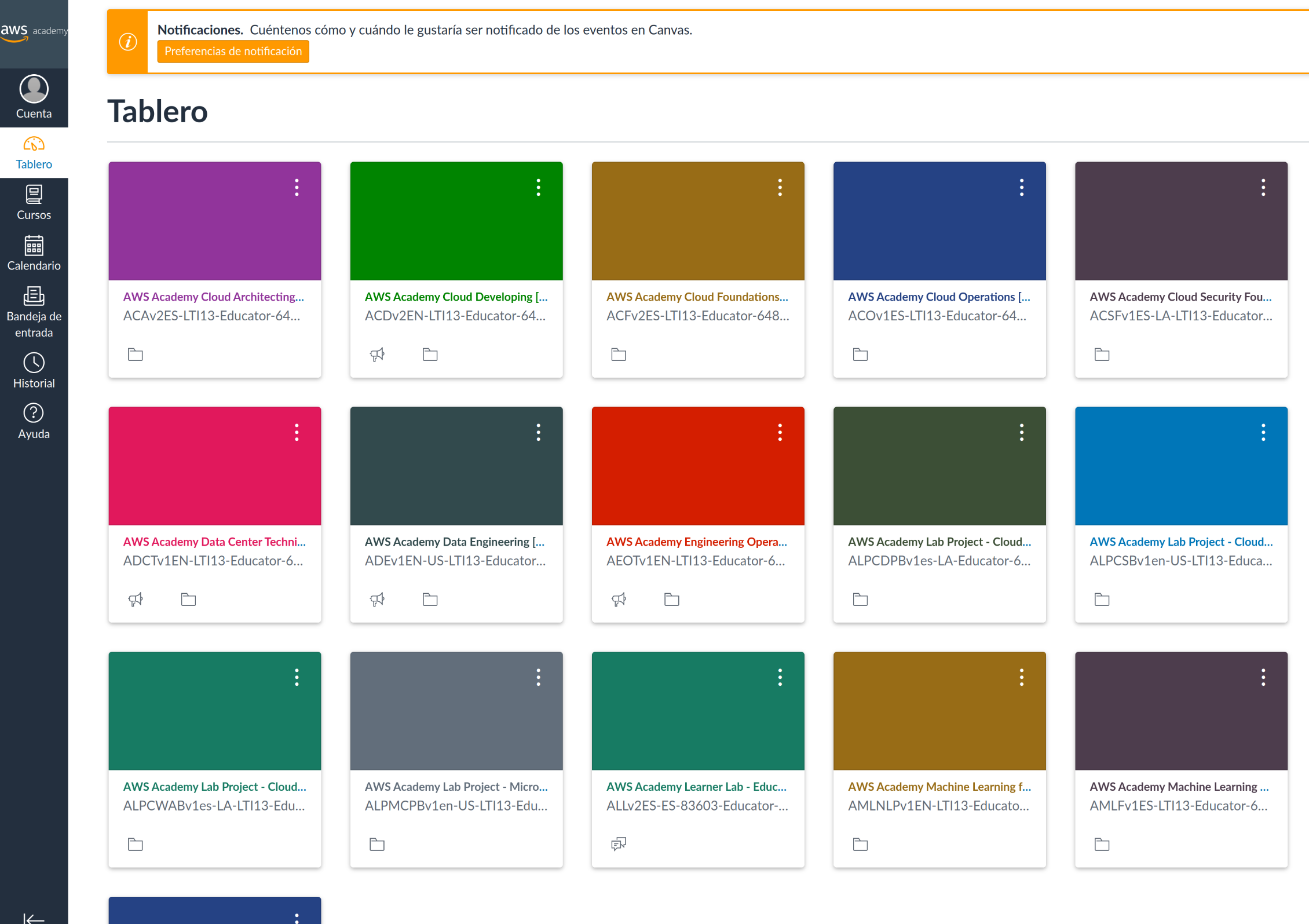Open options menu on Cloud Architecting card

(297, 187)
